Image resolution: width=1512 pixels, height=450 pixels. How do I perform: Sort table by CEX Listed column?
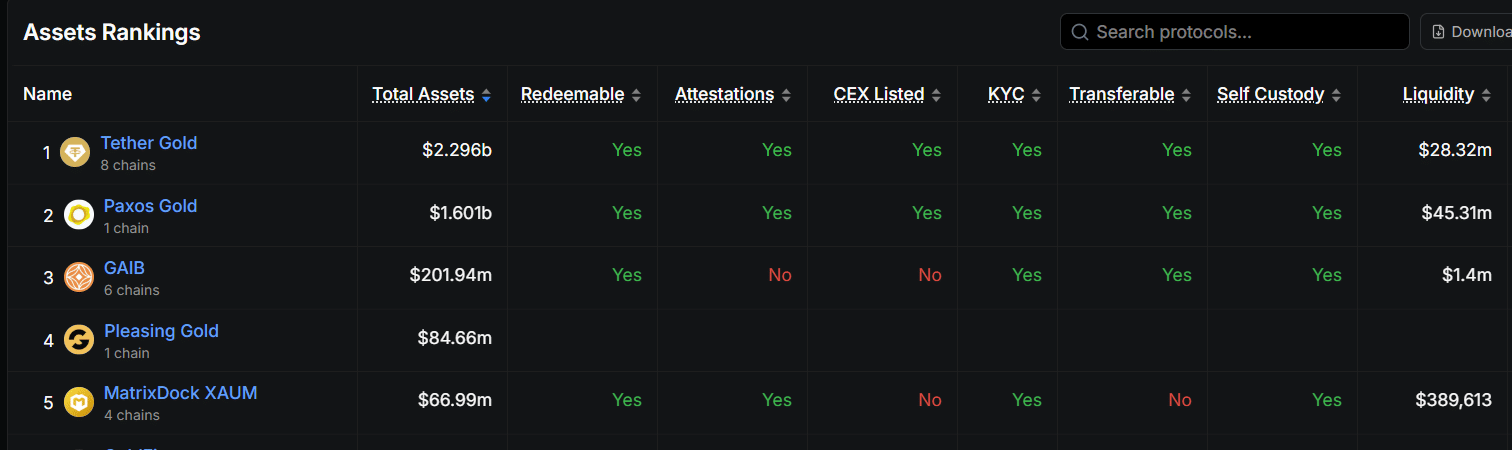[878, 94]
